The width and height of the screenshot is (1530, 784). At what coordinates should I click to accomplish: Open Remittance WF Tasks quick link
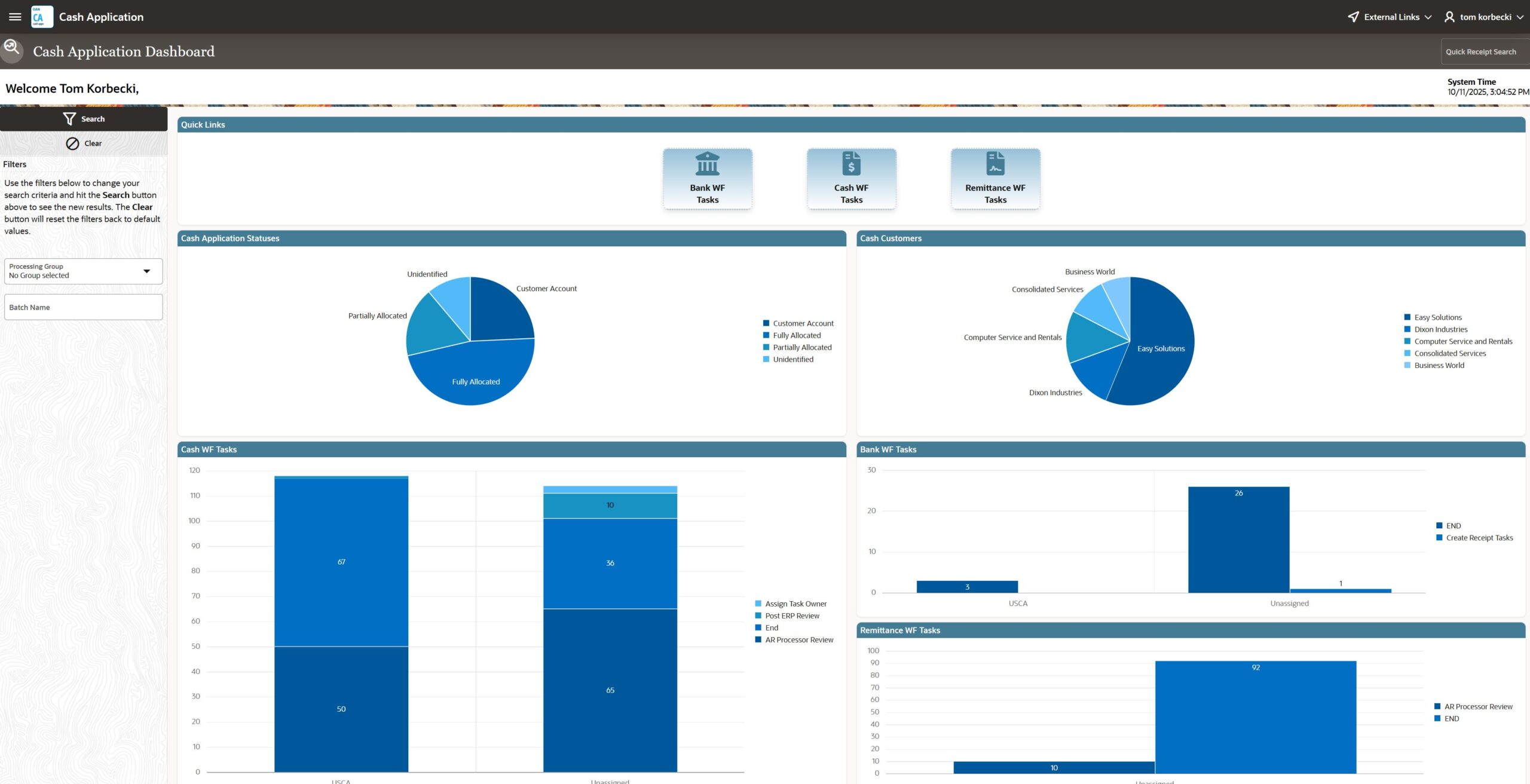[995, 179]
